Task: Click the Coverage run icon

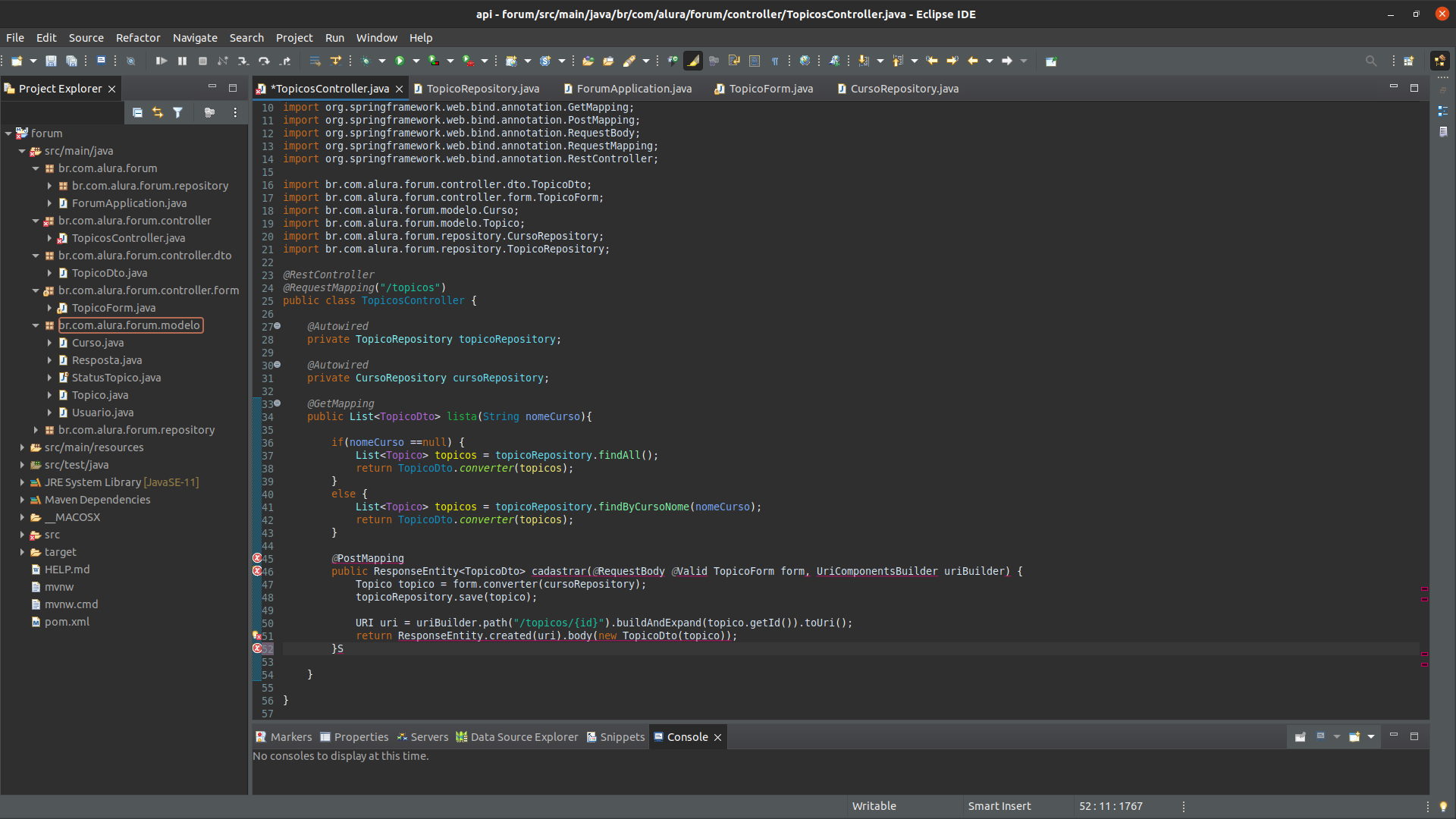Action: pos(434,61)
